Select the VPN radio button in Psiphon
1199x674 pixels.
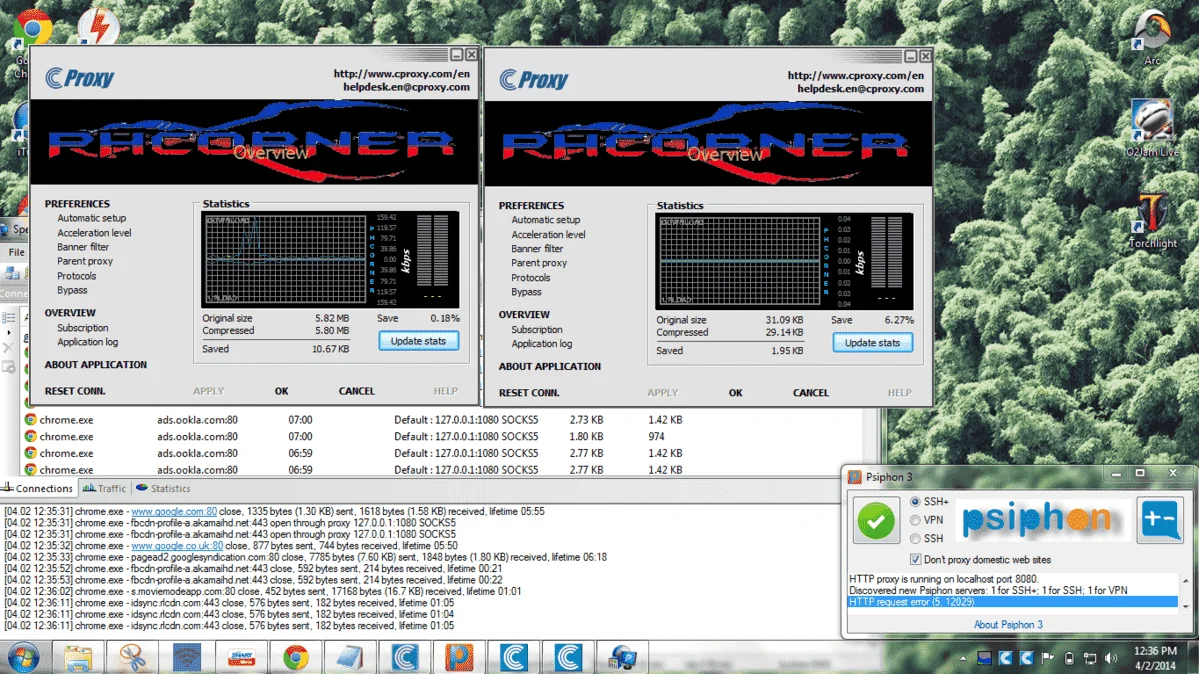915,520
